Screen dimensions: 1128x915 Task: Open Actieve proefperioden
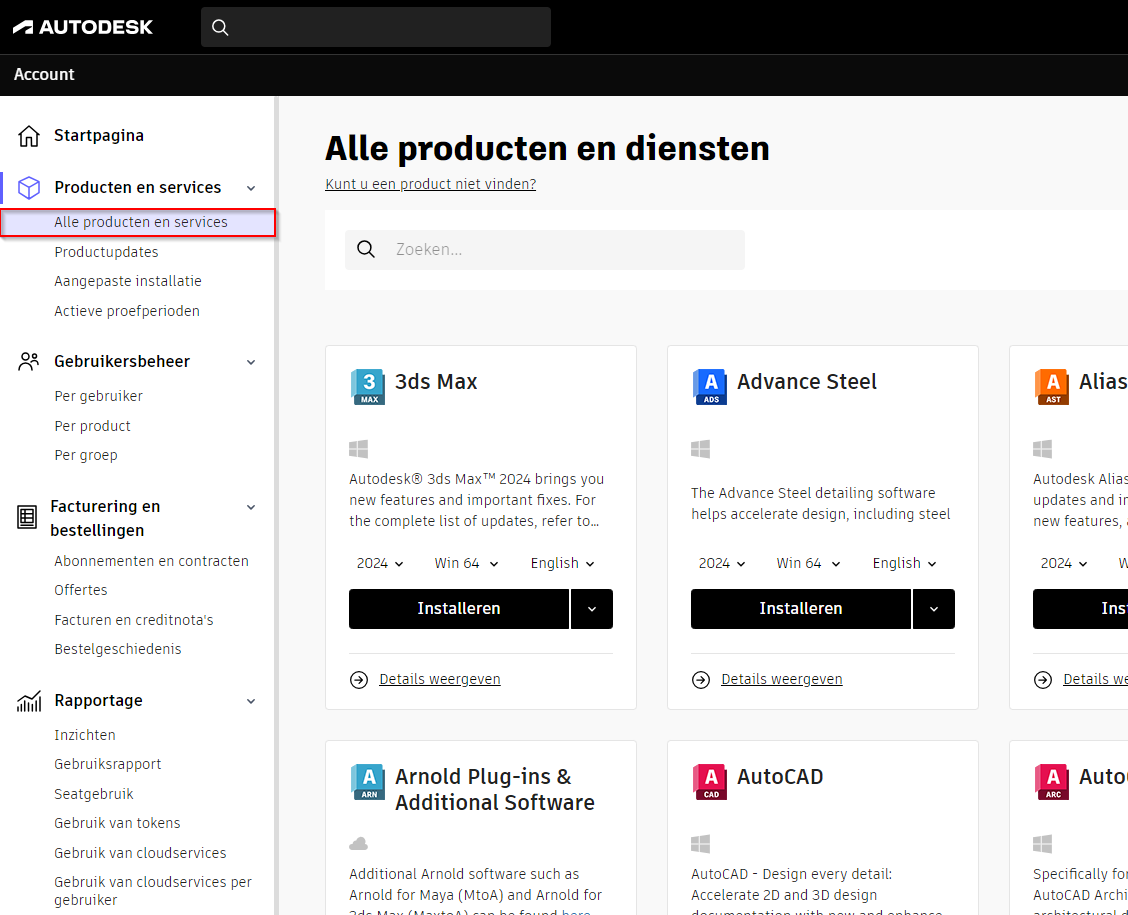click(x=127, y=311)
